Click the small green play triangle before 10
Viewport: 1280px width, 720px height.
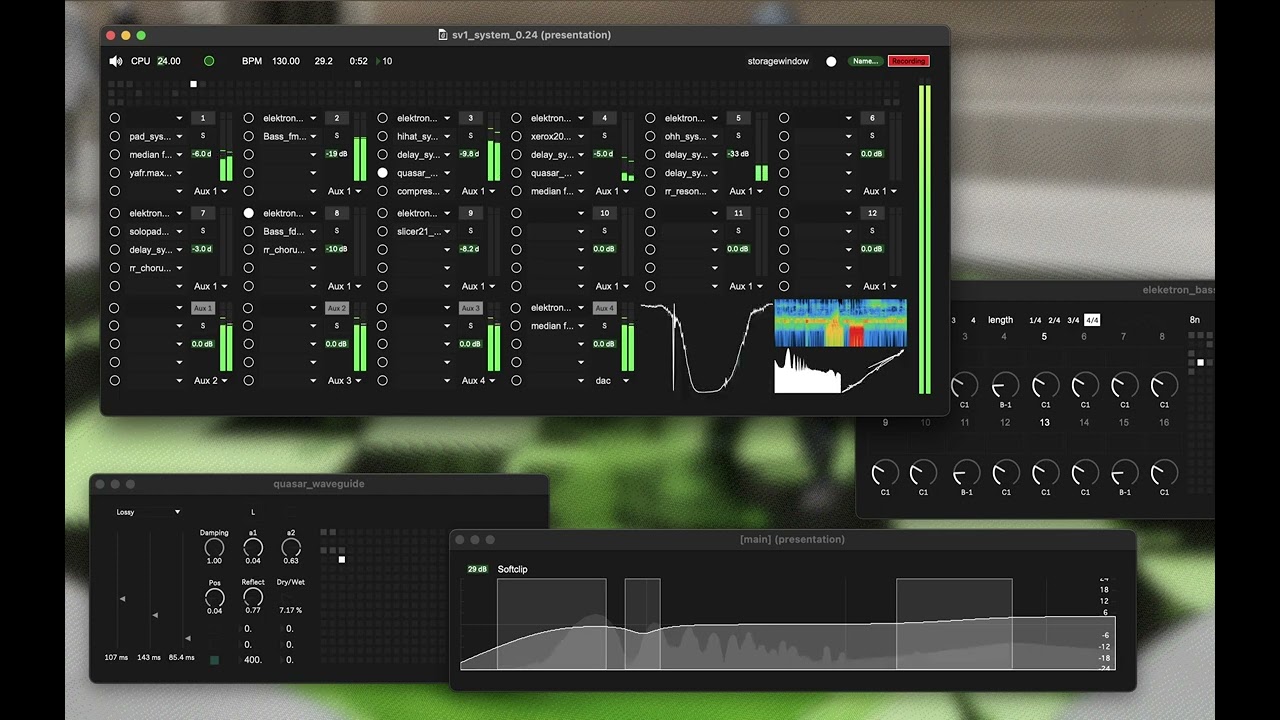(x=378, y=61)
